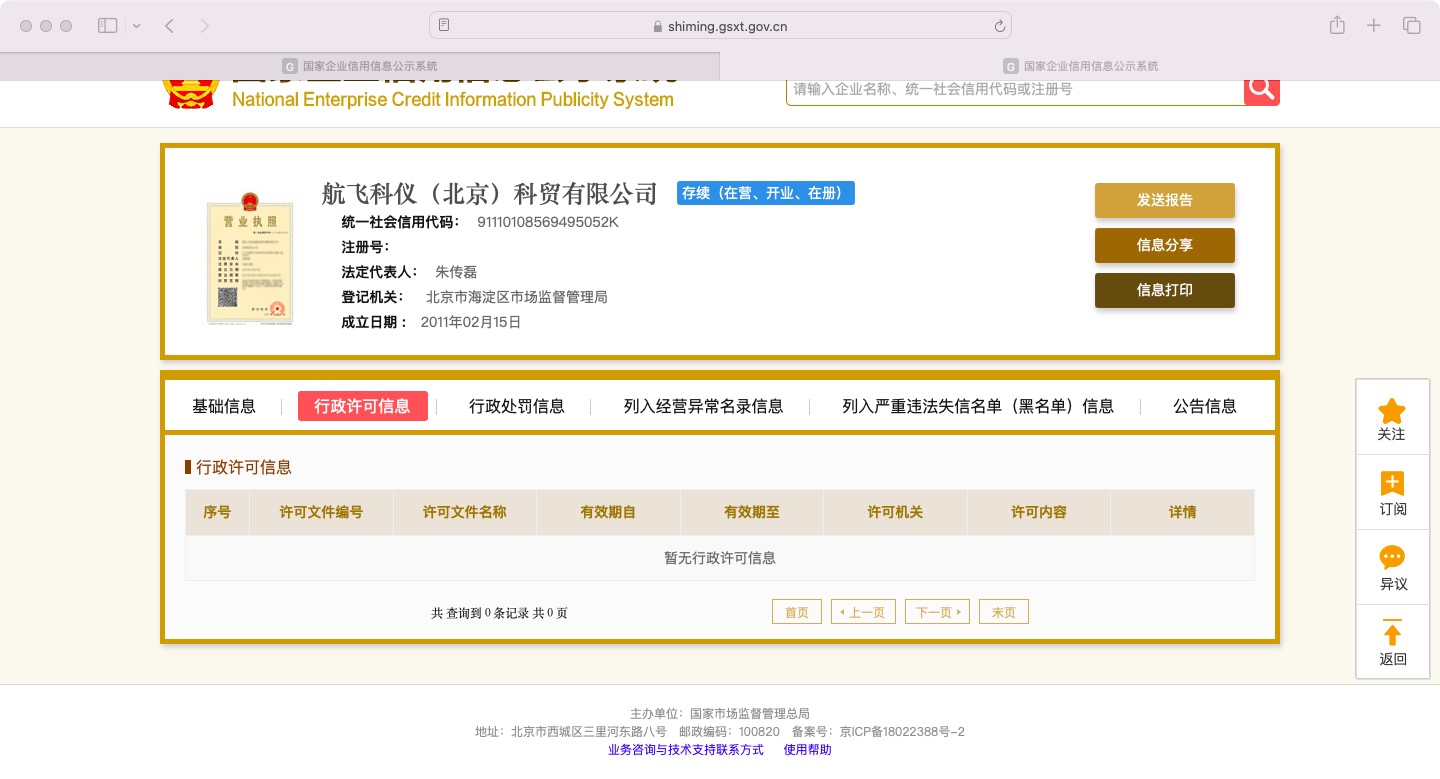Click the 关注 star icon

[x=1392, y=411]
